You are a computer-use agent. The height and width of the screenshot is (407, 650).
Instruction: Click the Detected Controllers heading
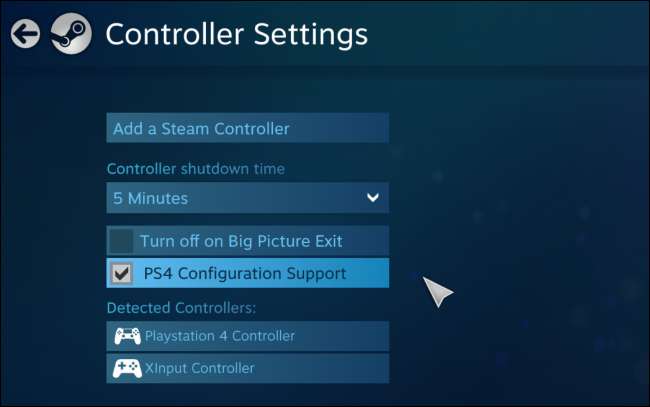tap(181, 308)
